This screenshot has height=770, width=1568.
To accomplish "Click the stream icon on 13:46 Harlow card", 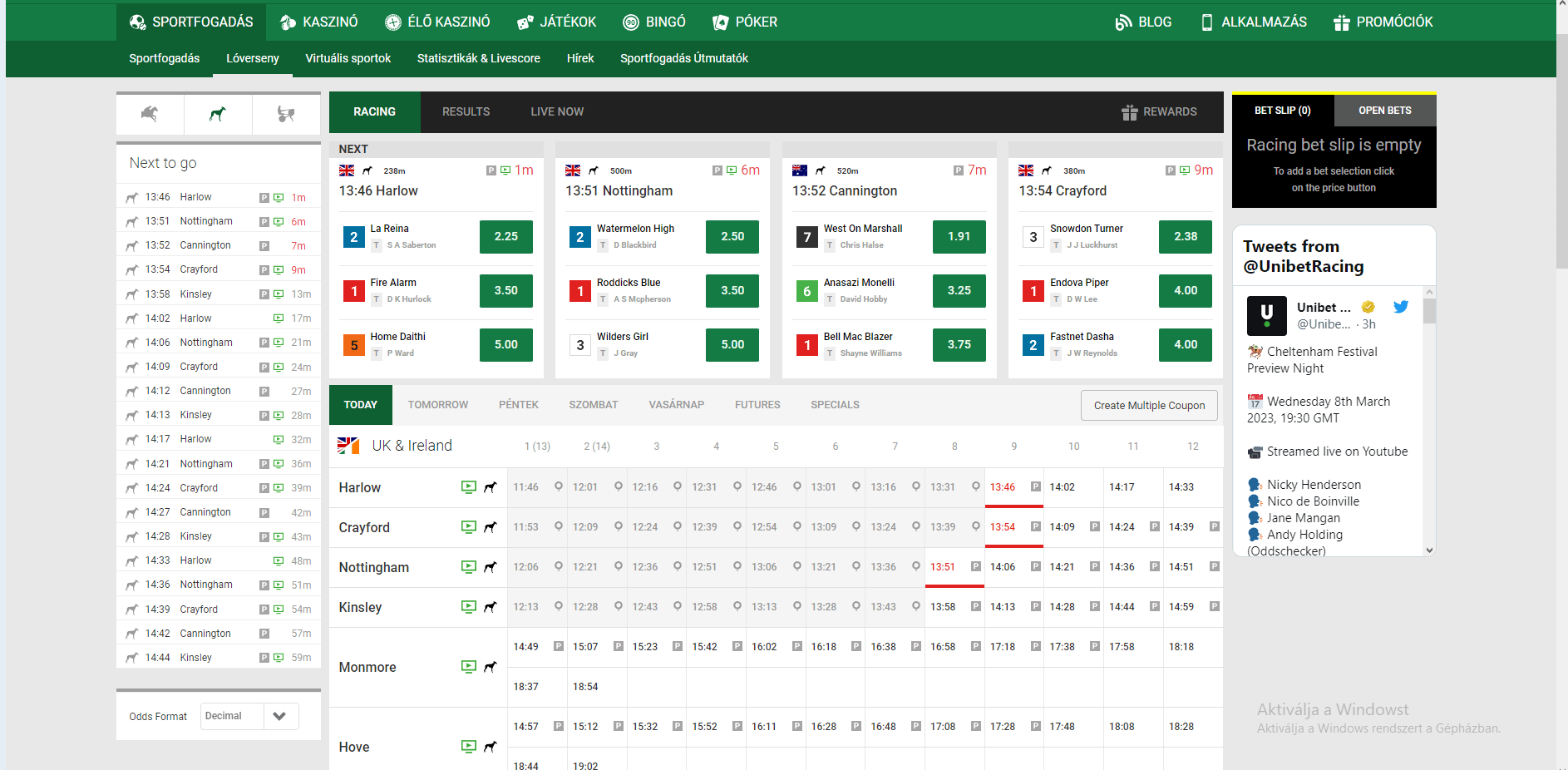I will click(505, 170).
